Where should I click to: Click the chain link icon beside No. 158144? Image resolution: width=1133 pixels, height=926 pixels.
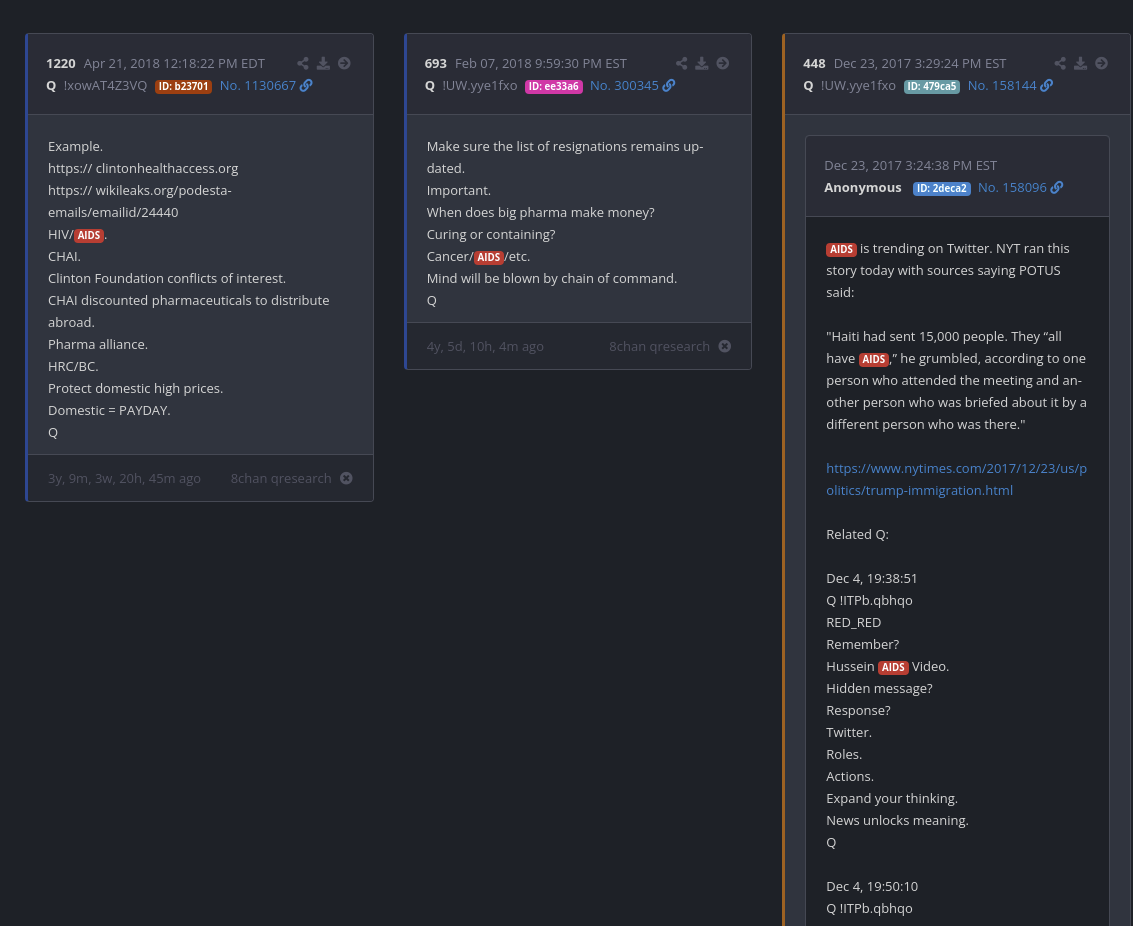click(1047, 85)
